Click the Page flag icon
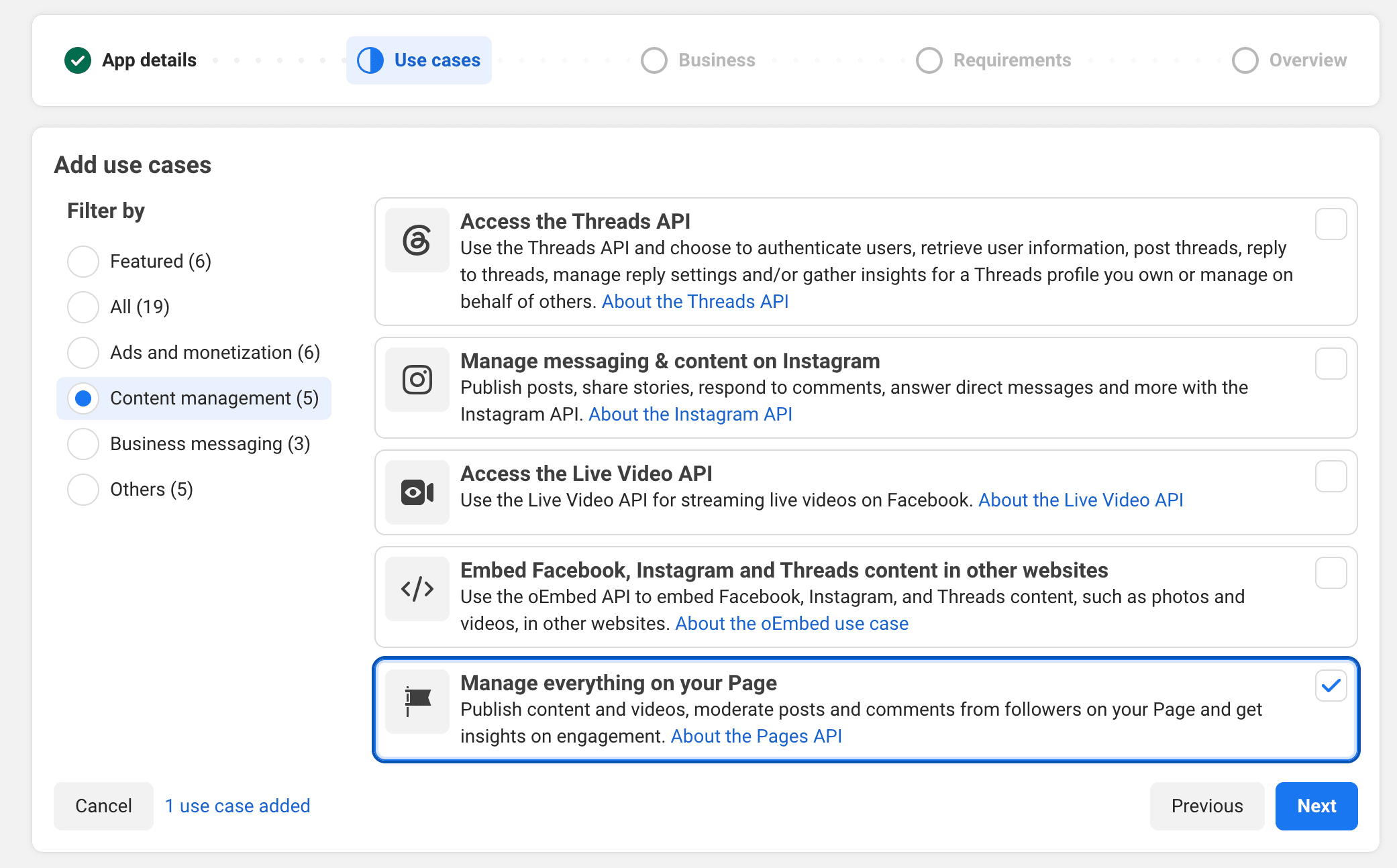 pyautogui.click(x=417, y=702)
